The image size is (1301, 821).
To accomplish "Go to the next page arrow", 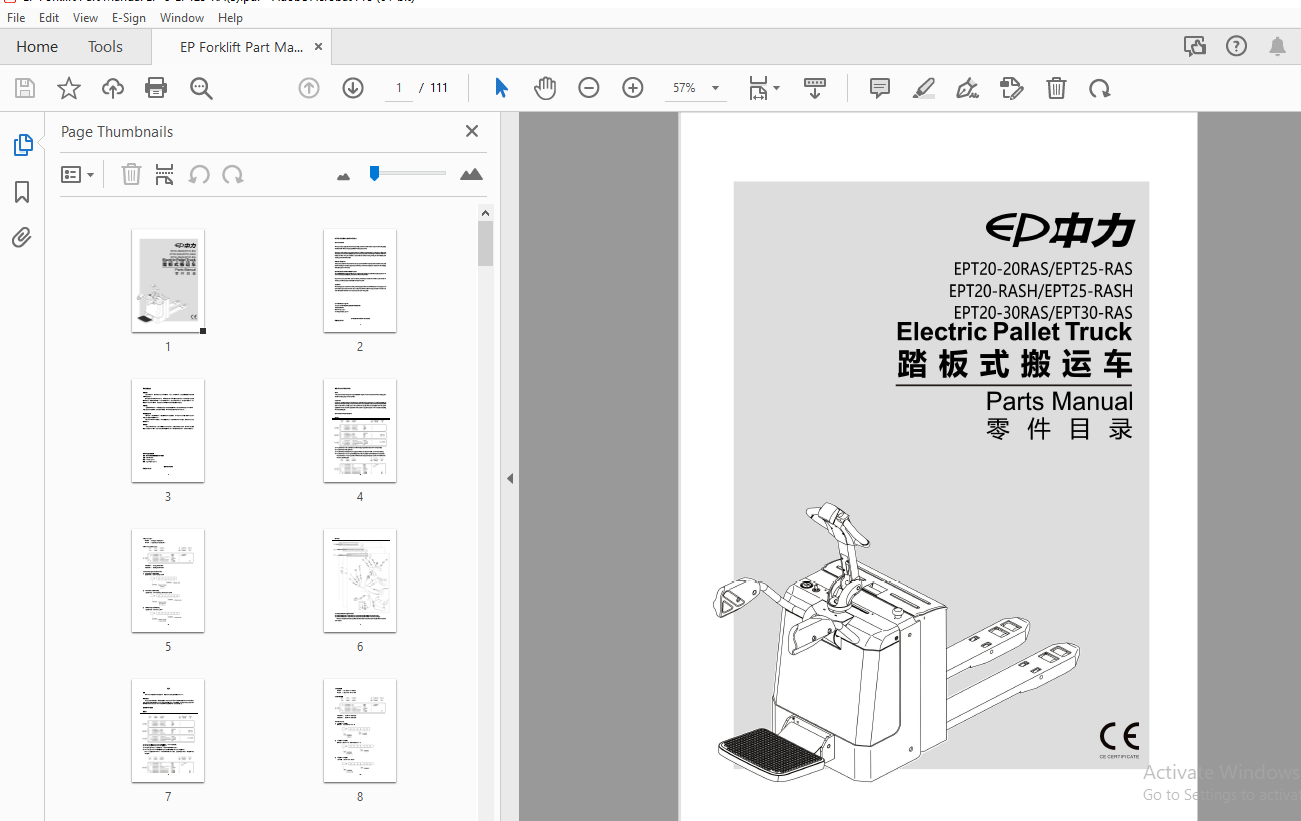I will click(352, 88).
